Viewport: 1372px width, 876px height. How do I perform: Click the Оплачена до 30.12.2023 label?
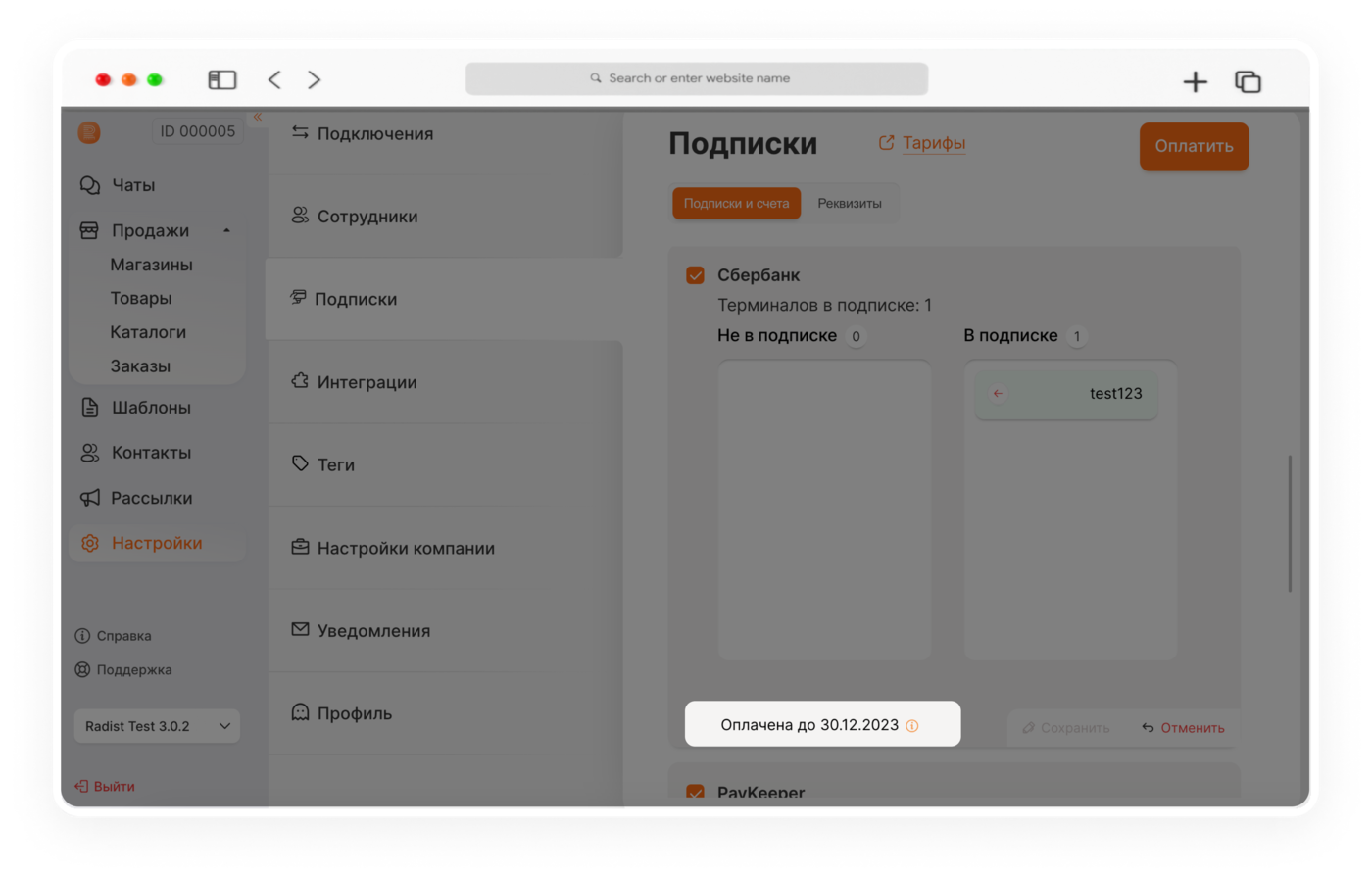(x=809, y=725)
